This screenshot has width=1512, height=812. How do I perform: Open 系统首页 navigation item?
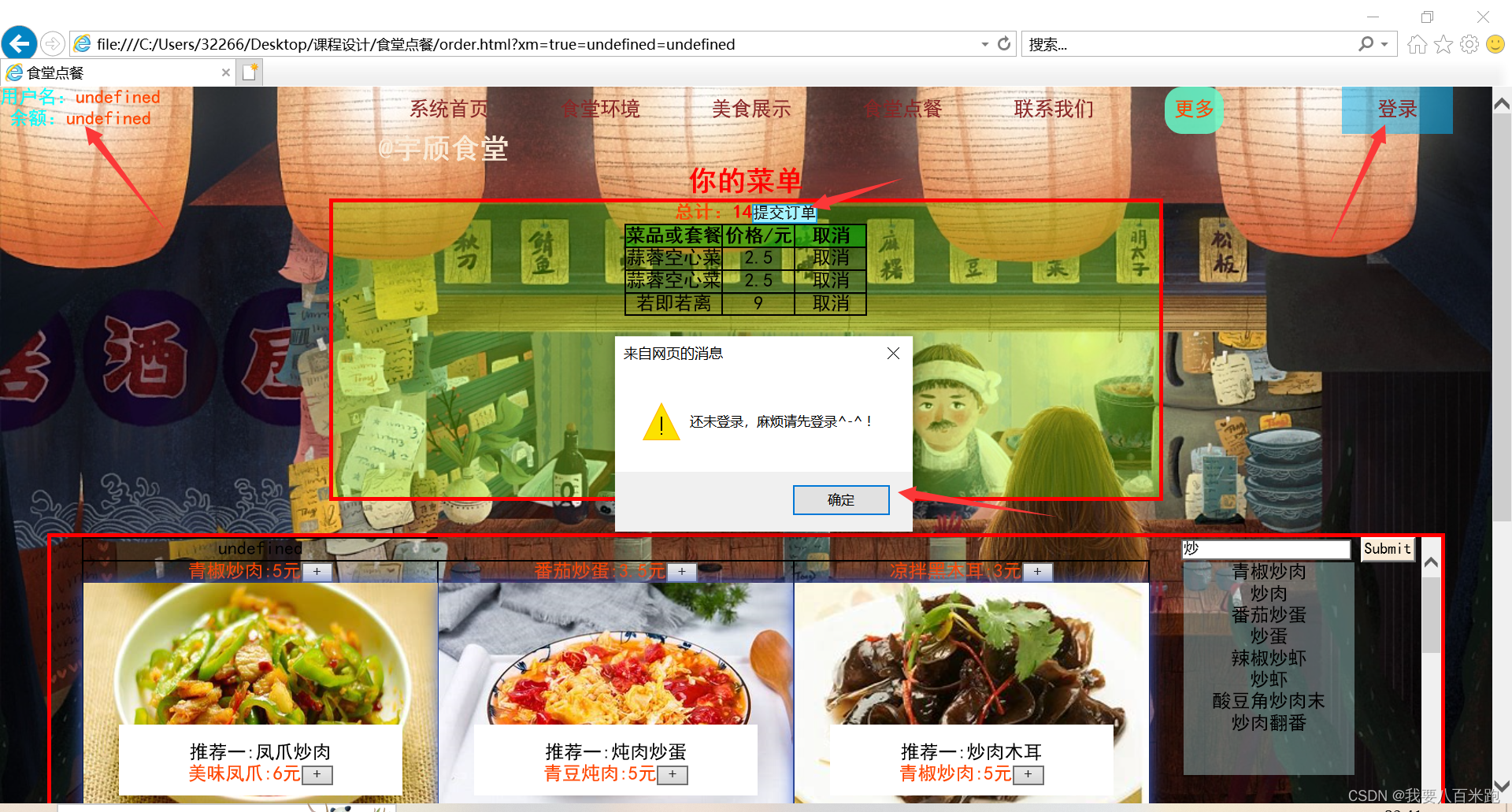(x=449, y=109)
